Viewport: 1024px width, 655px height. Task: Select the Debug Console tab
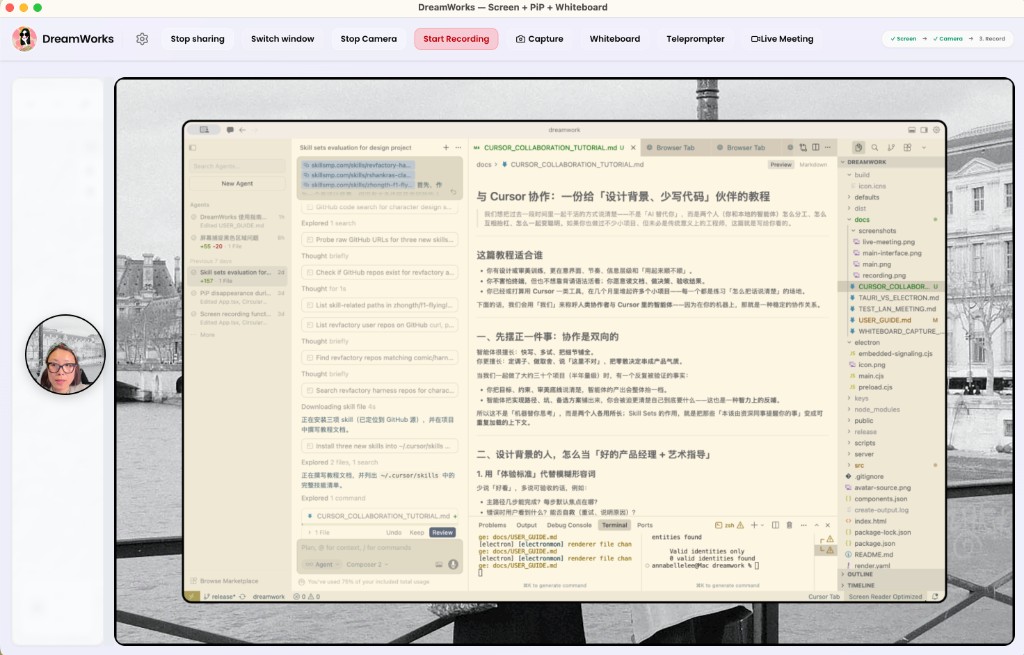click(x=569, y=525)
